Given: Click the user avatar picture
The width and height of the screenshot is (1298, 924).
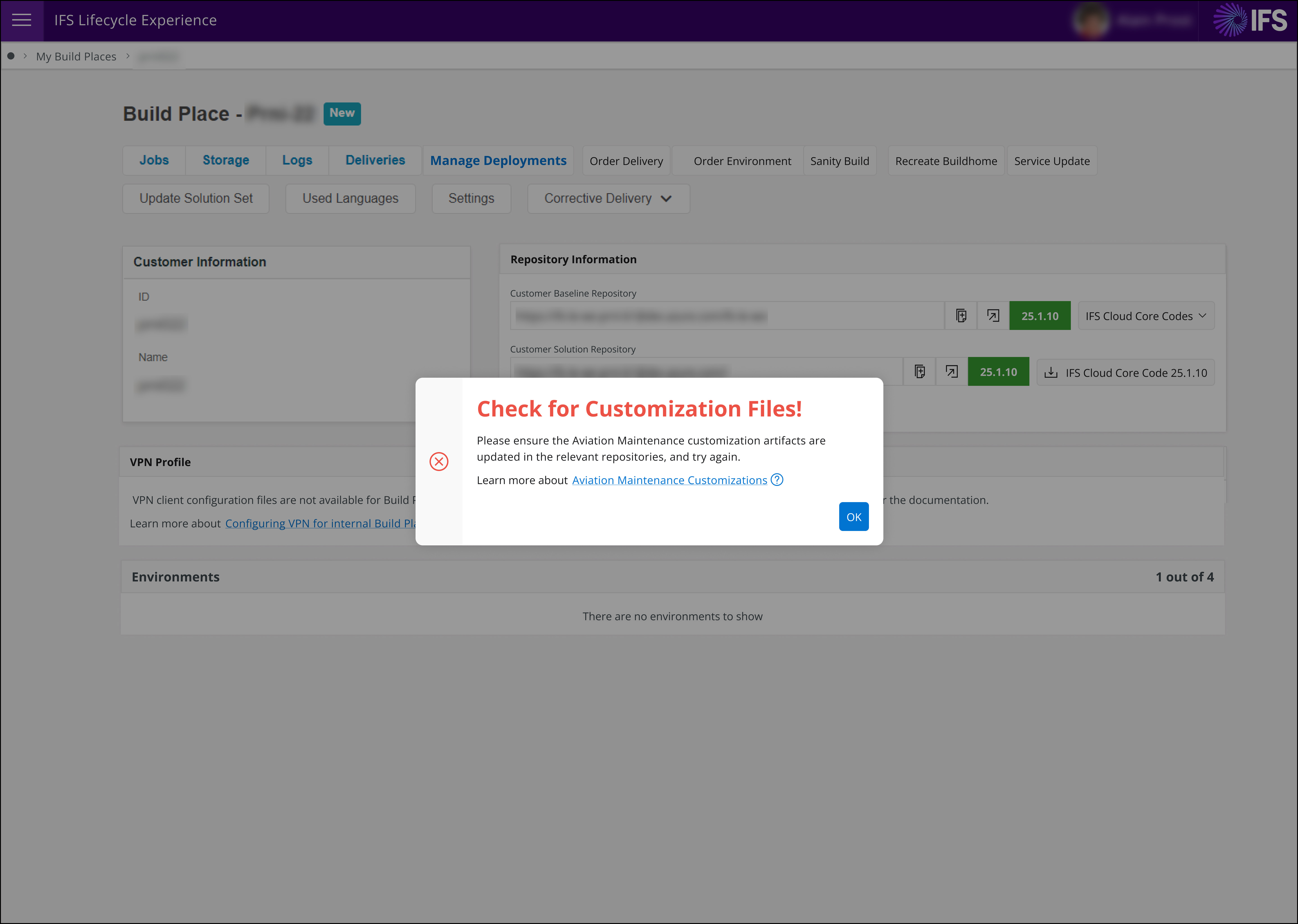Looking at the screenshot, I should 1090,21.
